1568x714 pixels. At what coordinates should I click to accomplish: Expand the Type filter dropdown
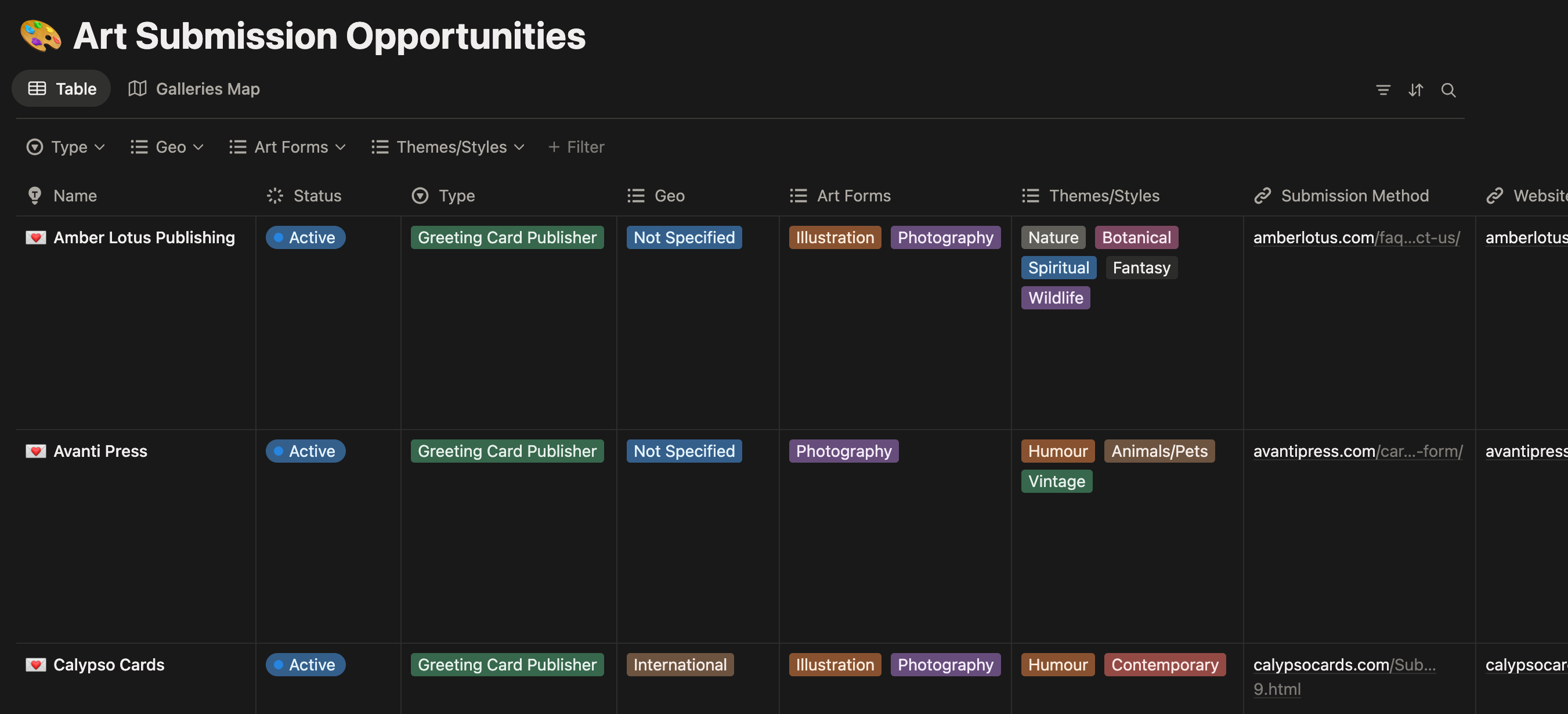coord(66,147)
